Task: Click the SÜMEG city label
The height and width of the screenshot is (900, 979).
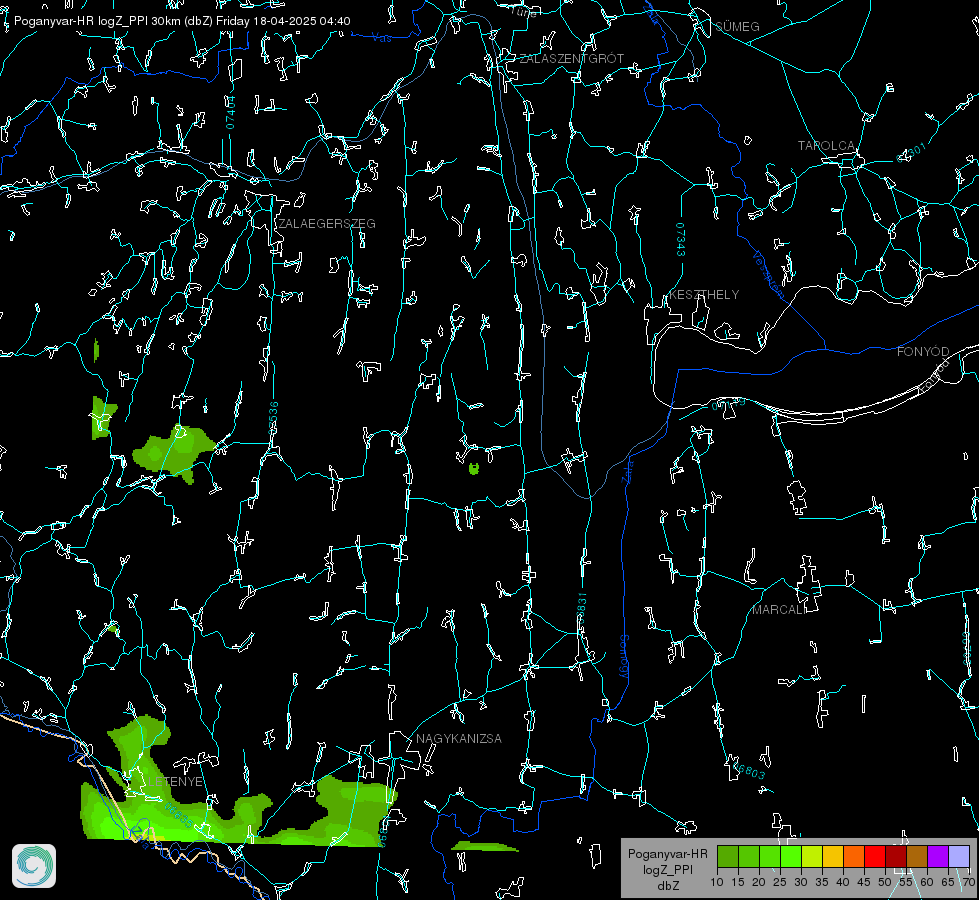Action: click(737, 26)
